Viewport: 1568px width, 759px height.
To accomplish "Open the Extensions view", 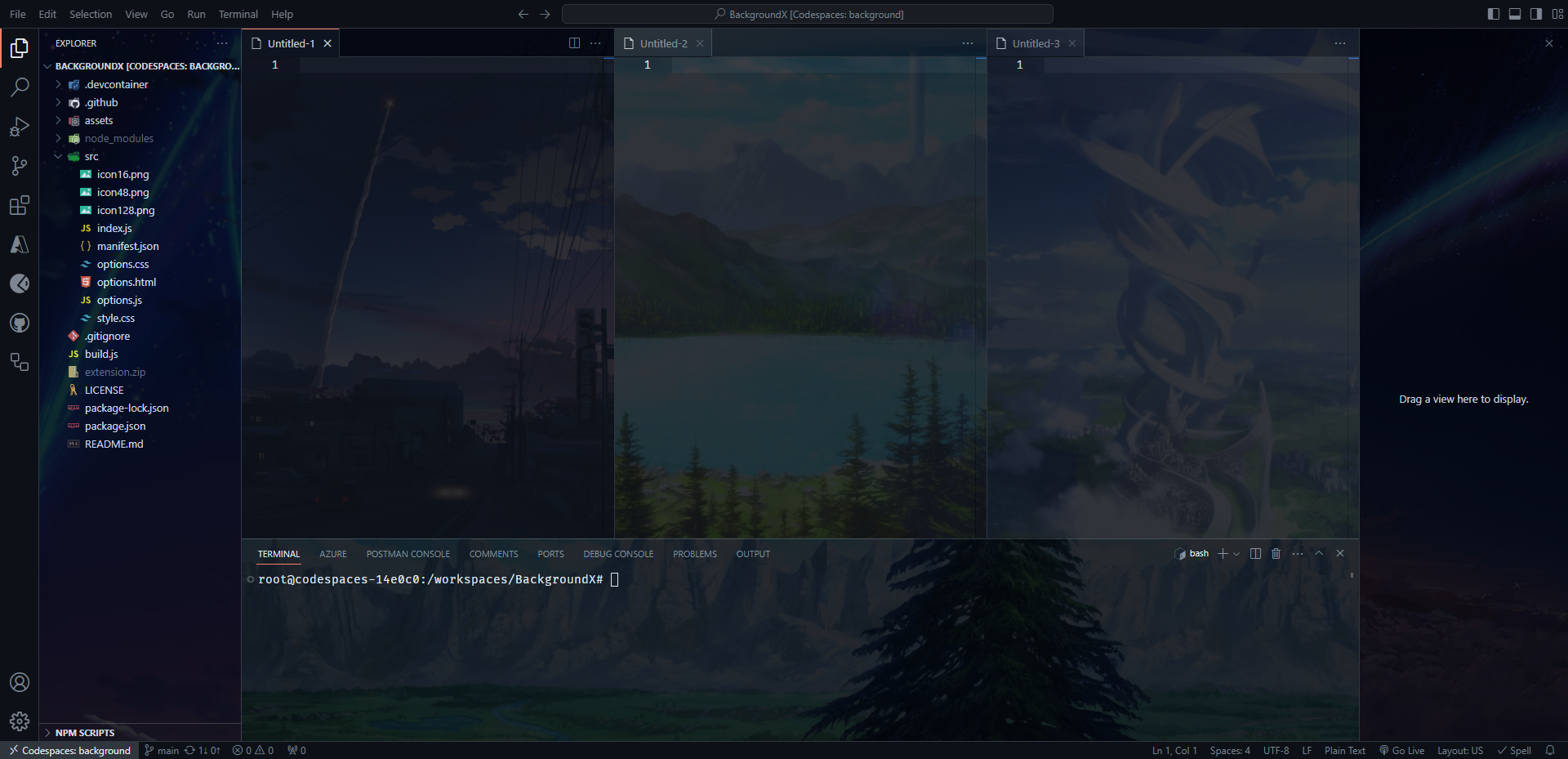I will (20, 205).
